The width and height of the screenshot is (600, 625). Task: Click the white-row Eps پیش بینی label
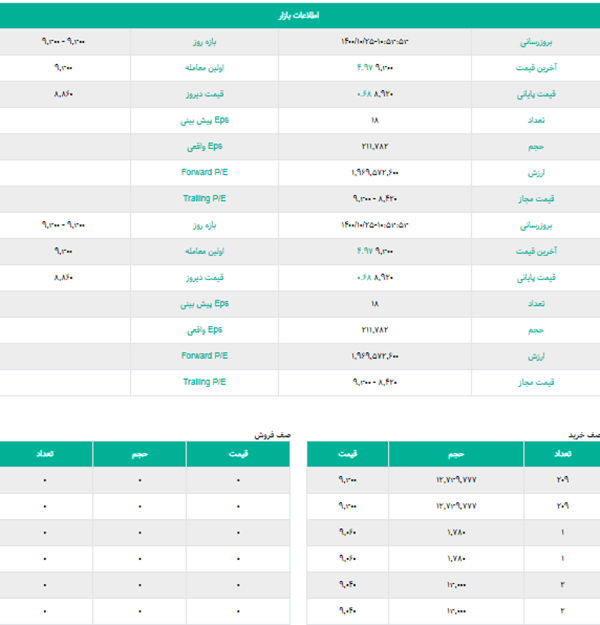click(x=205, y=120)
